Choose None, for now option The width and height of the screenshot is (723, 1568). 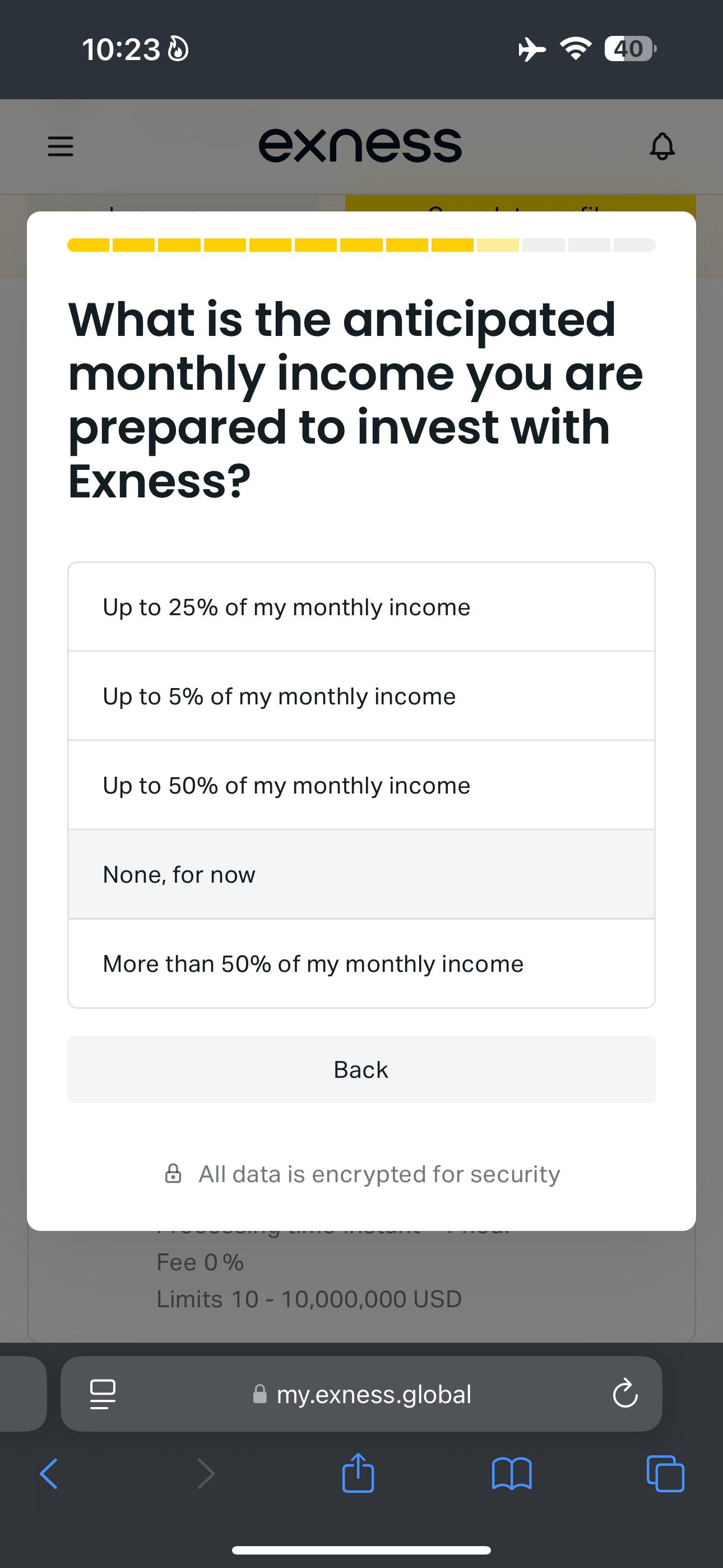click(x=361, y=874)
